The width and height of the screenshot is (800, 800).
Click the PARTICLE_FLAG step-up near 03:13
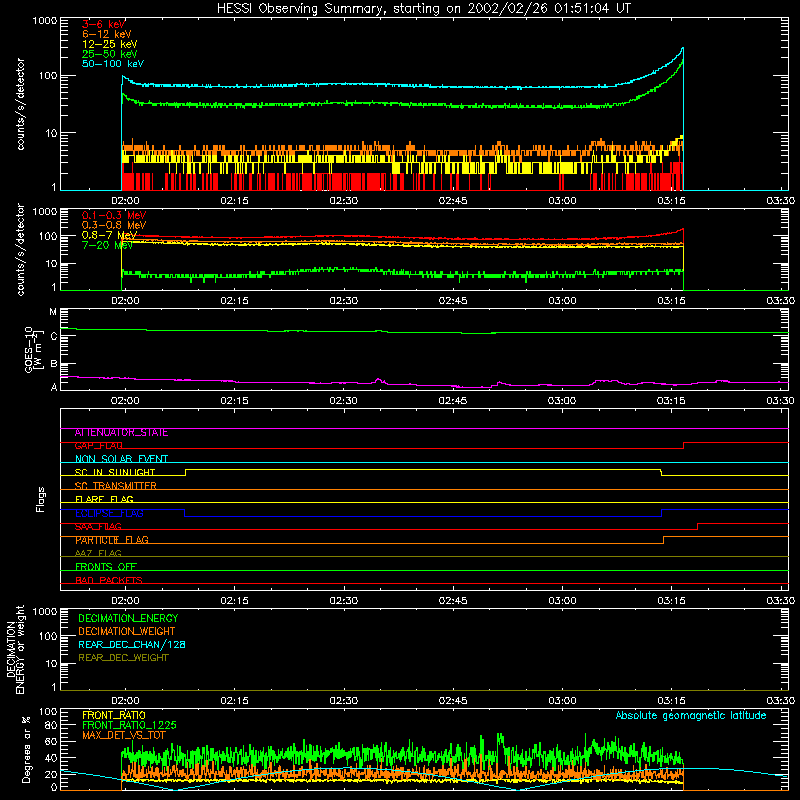[x=664, y=540]
